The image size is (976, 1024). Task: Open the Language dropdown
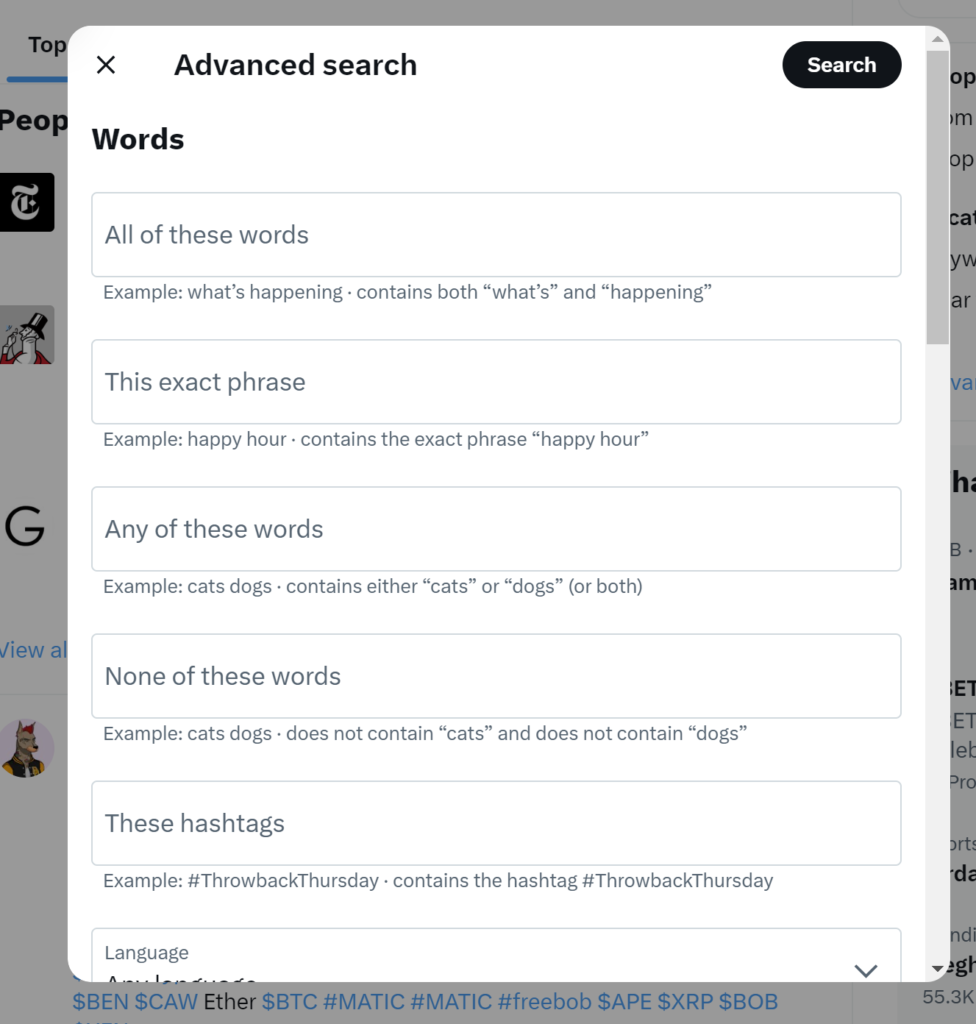pos(496,955)
